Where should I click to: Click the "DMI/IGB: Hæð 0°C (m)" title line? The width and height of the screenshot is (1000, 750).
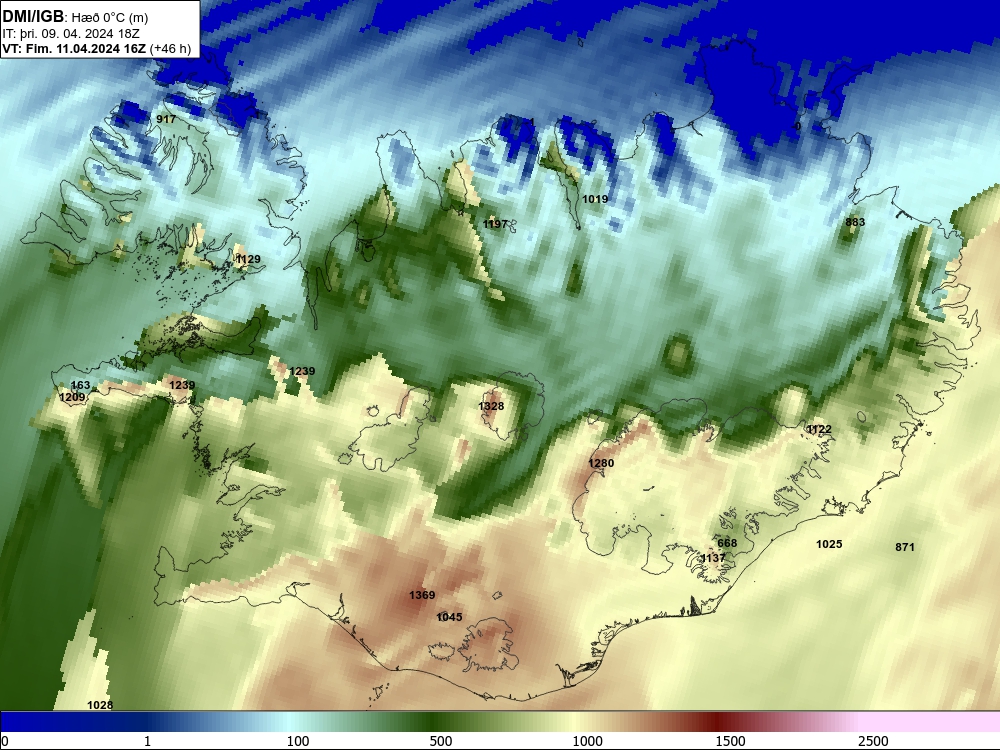pos(75,16)
